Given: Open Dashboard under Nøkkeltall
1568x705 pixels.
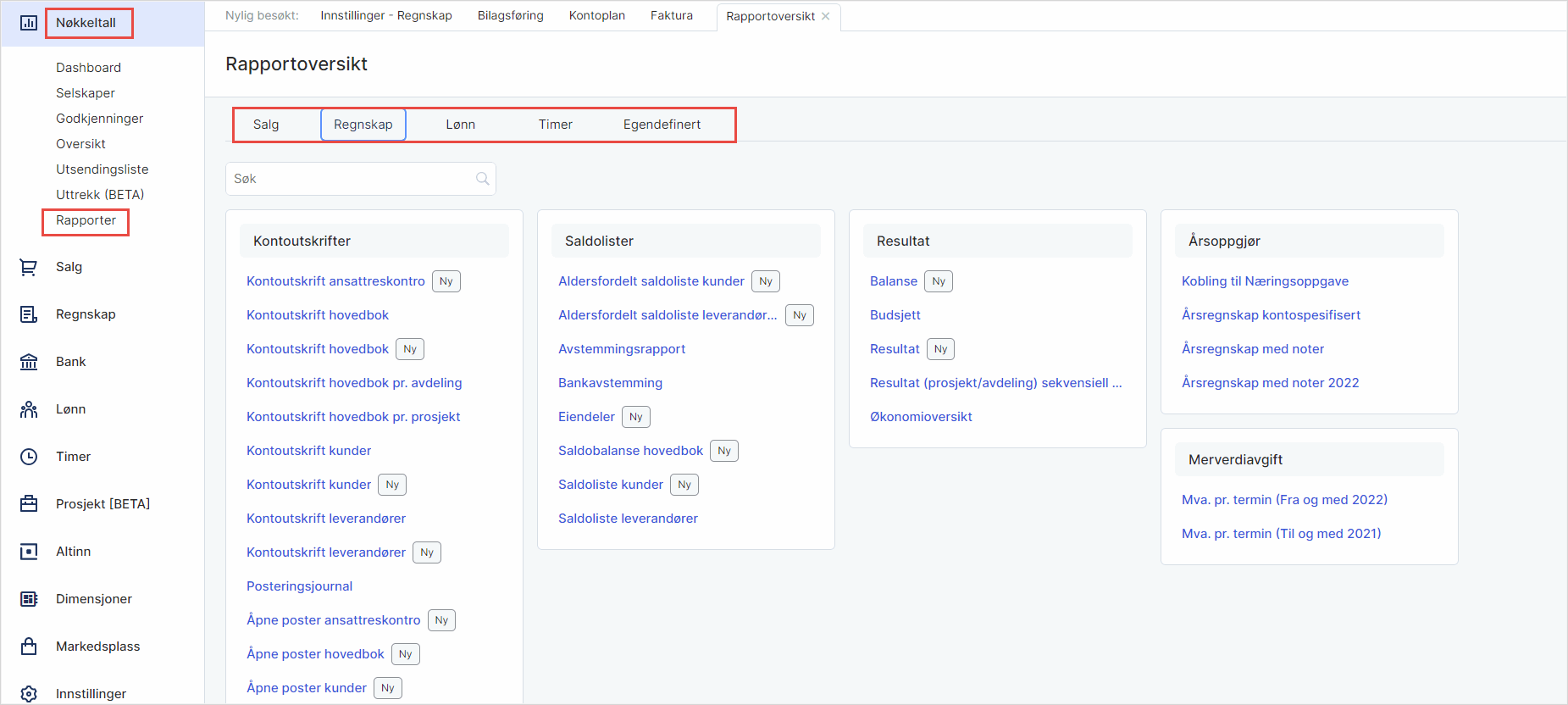Looking at the screenshot, I should [x=88, y=68].
